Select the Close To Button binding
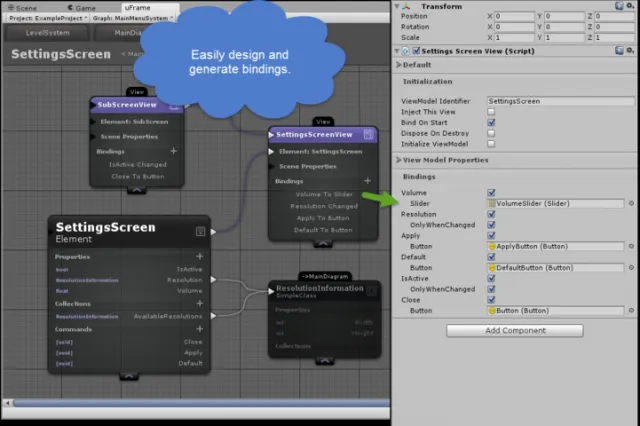 tap(138, 176)
